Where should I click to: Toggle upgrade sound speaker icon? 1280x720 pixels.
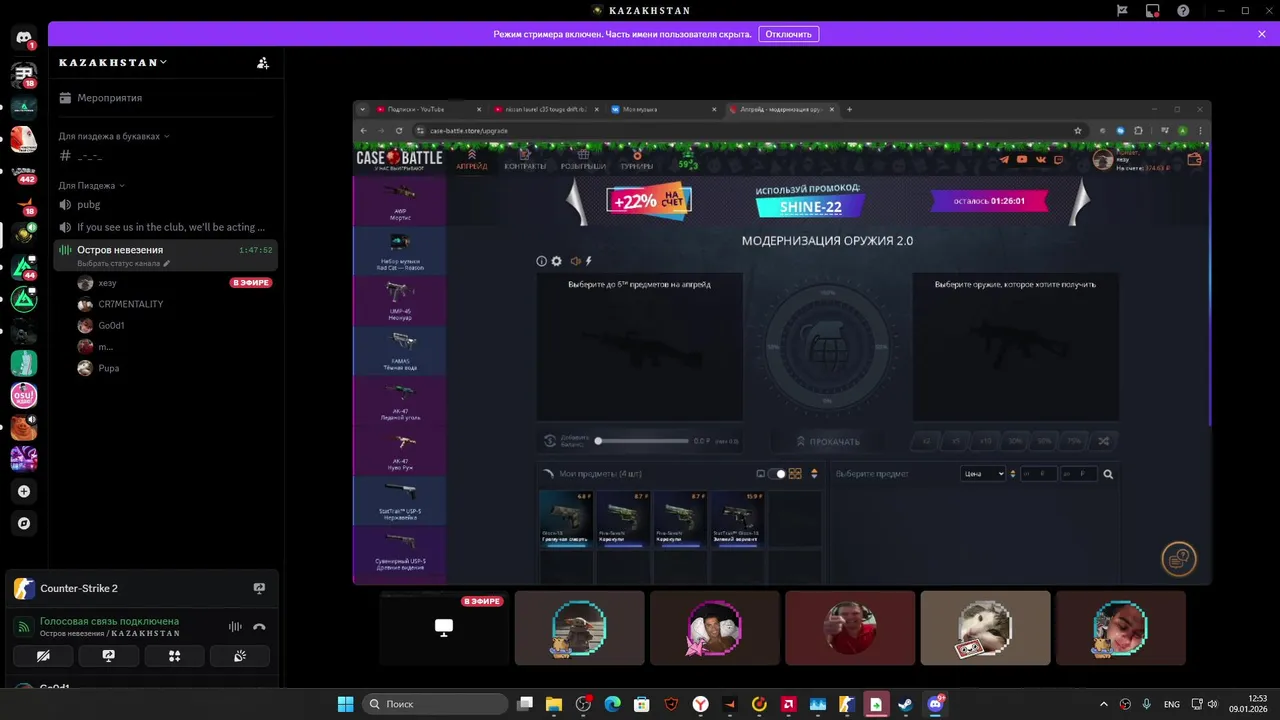pyautogui.click(x=576, y=261)
